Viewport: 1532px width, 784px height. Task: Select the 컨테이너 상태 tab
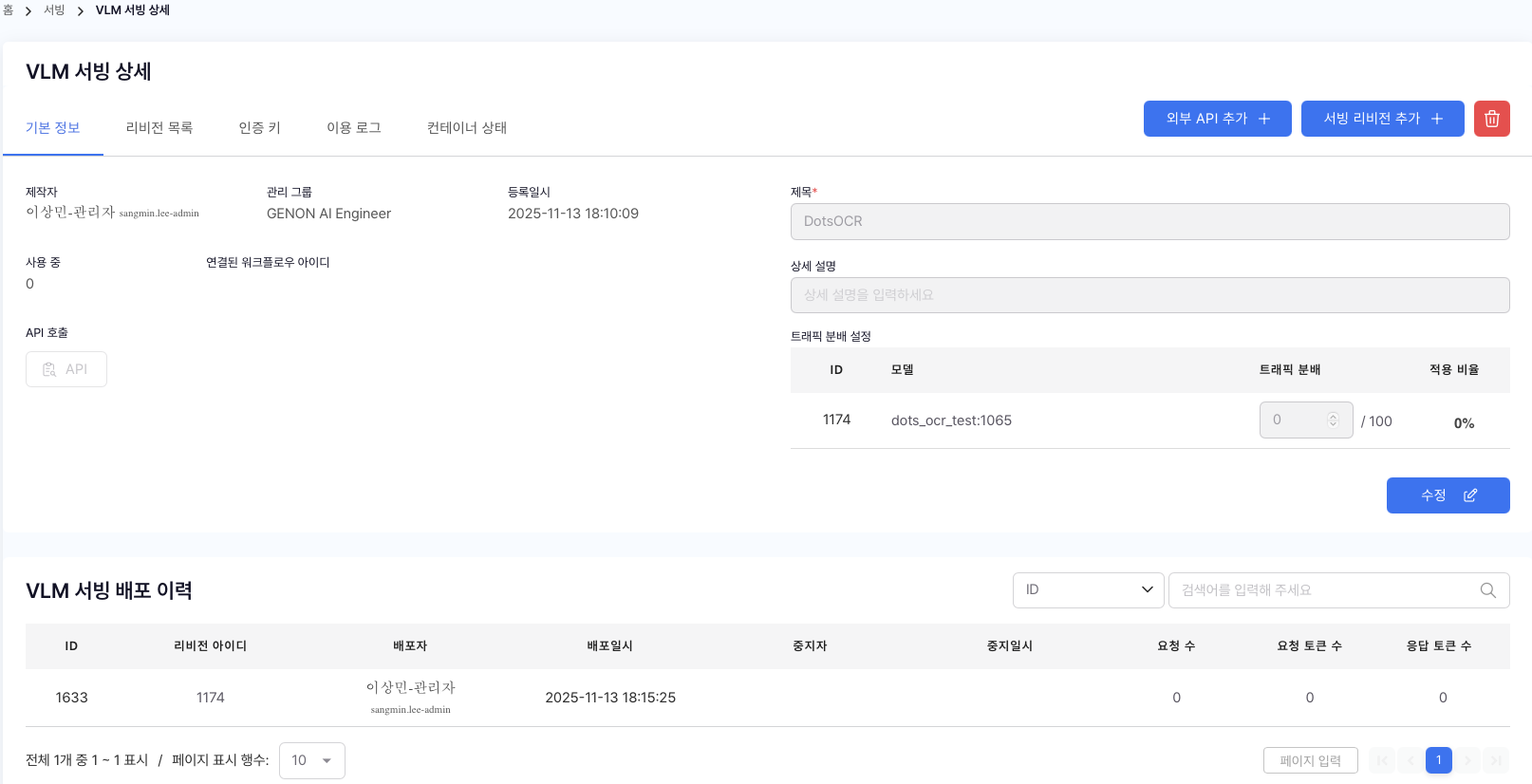tap(467, 128)
